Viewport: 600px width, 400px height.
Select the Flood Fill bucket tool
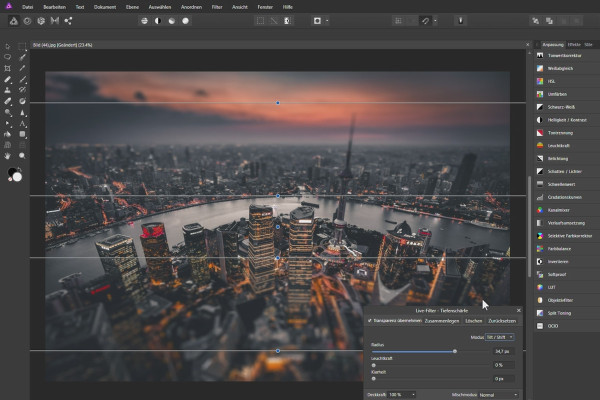8,134
